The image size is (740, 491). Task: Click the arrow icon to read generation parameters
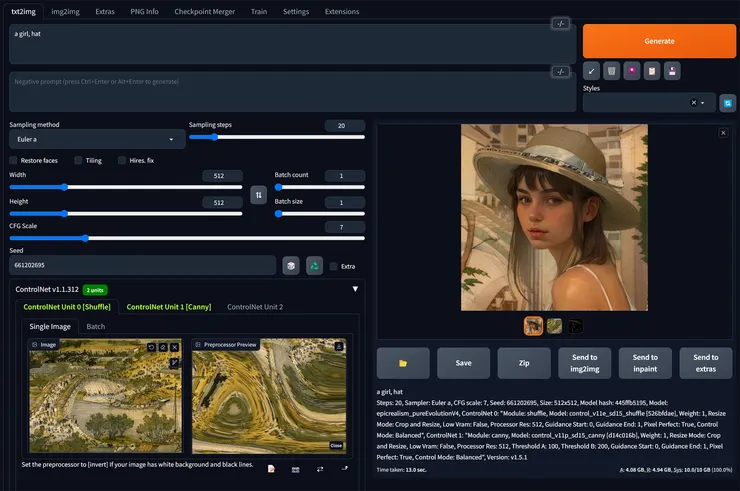(x=592, y=70)
